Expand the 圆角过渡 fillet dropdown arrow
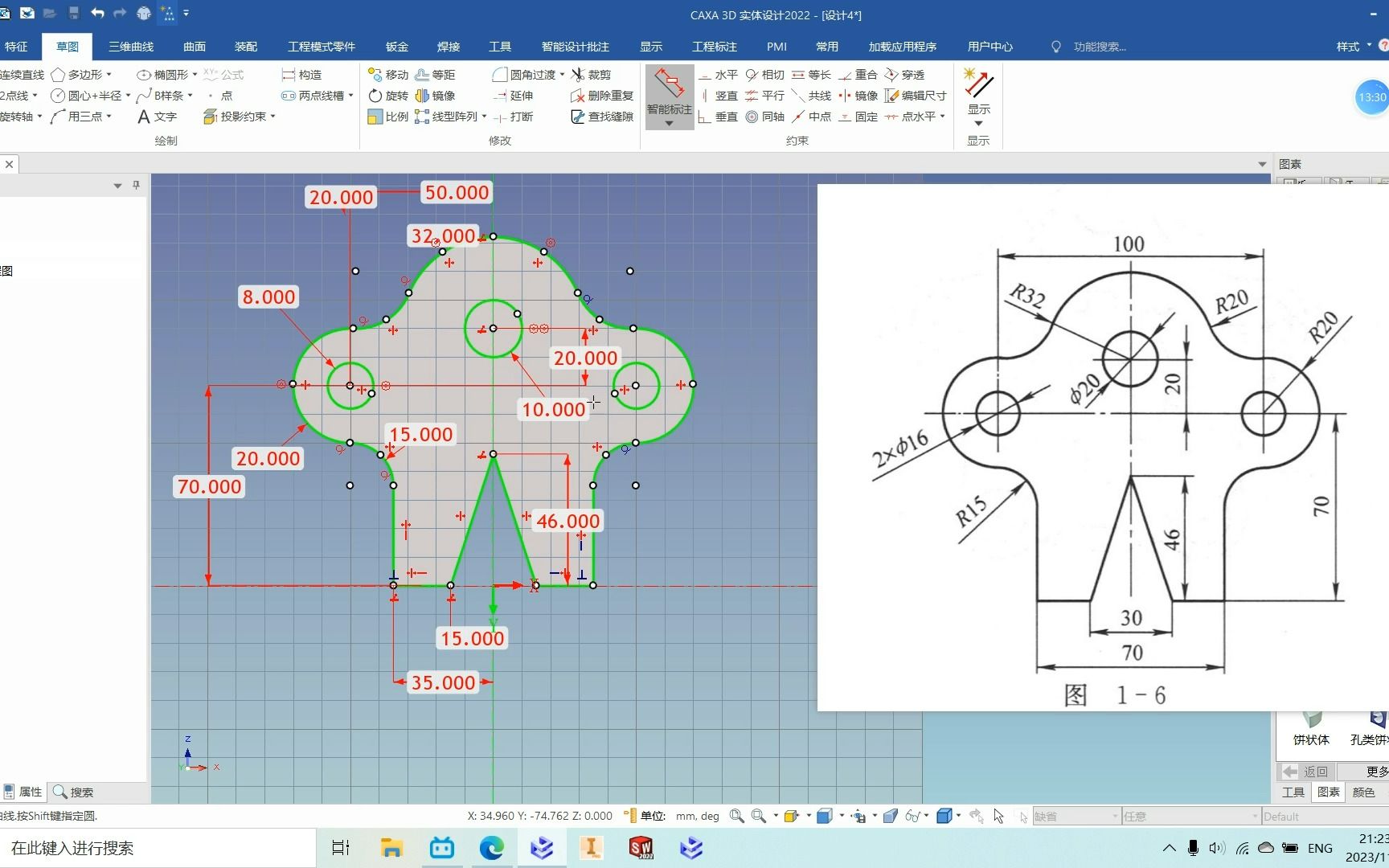Viewport: 1389px width, 868px height. coord(562,75)
